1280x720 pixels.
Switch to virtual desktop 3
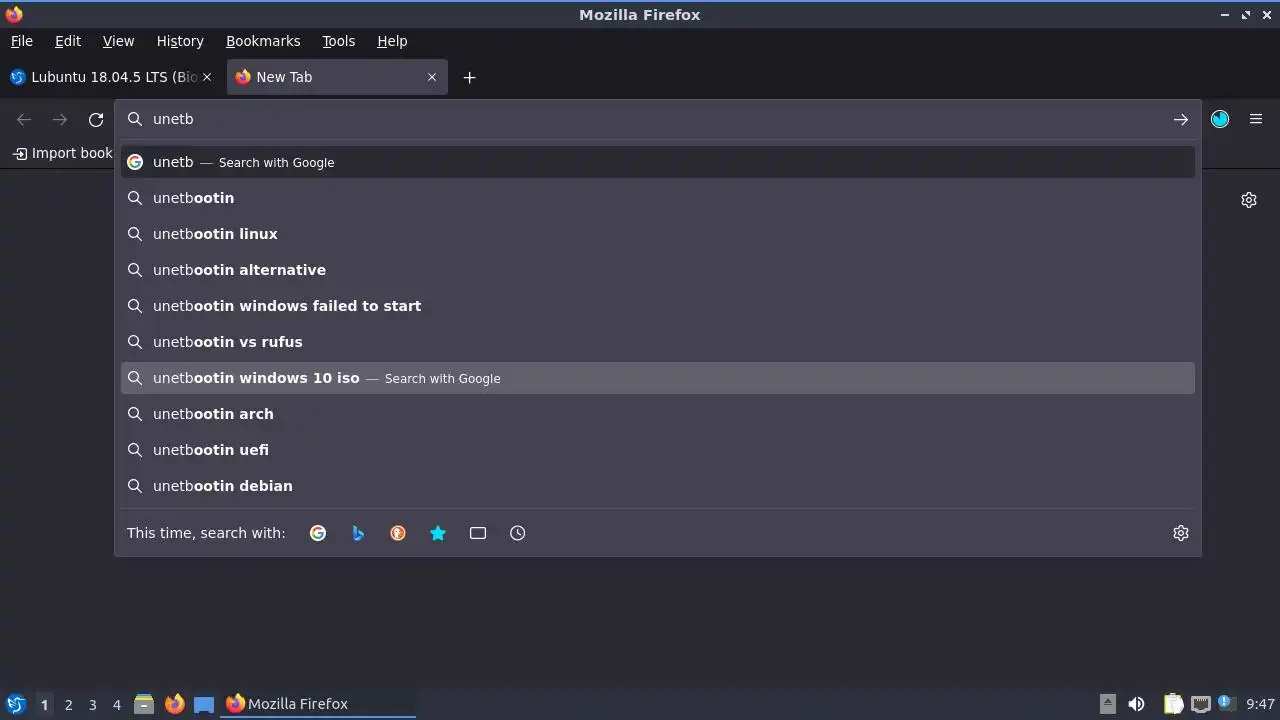tap(92, 704)
